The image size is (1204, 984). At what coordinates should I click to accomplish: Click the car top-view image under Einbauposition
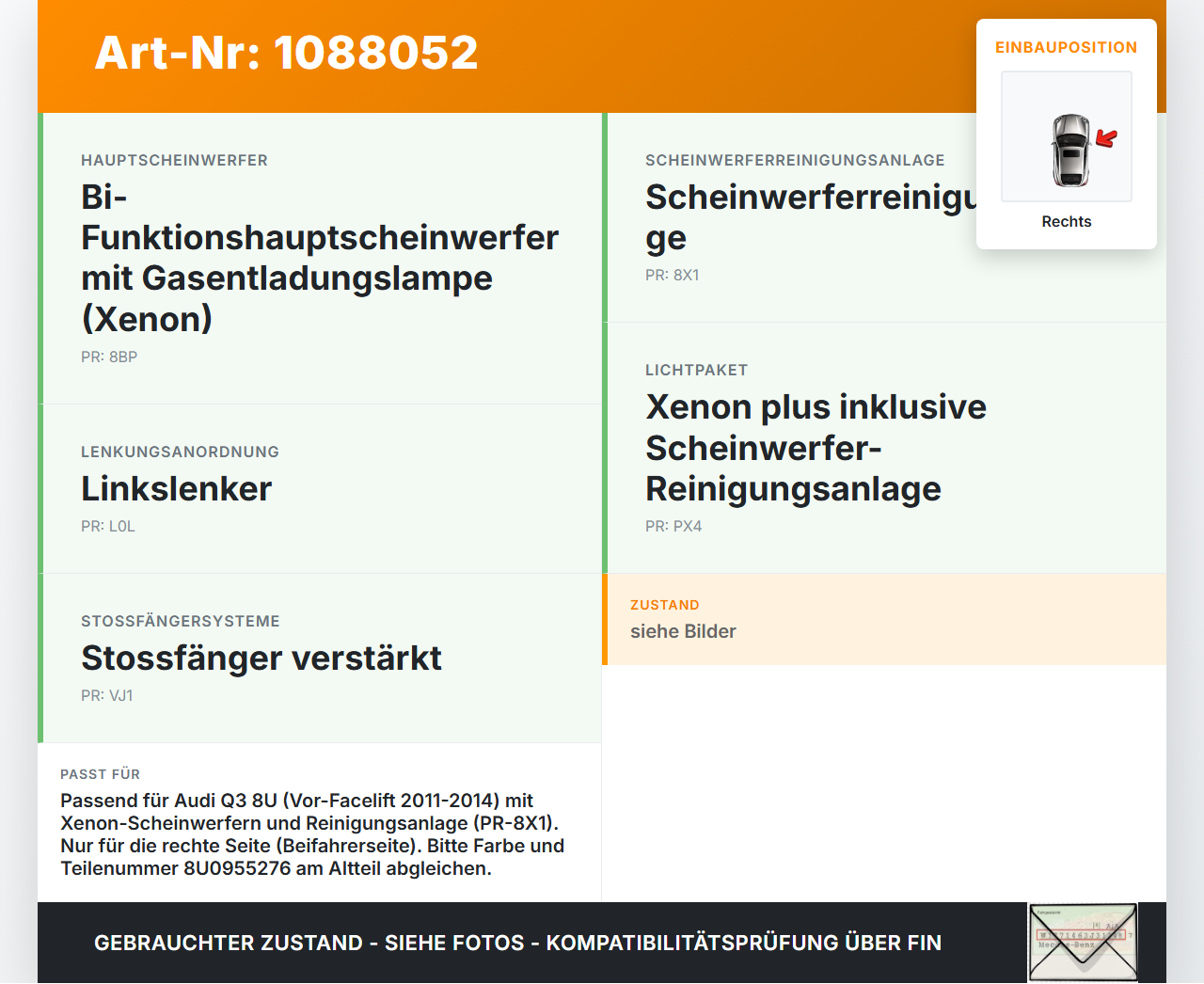(1067, 136)
